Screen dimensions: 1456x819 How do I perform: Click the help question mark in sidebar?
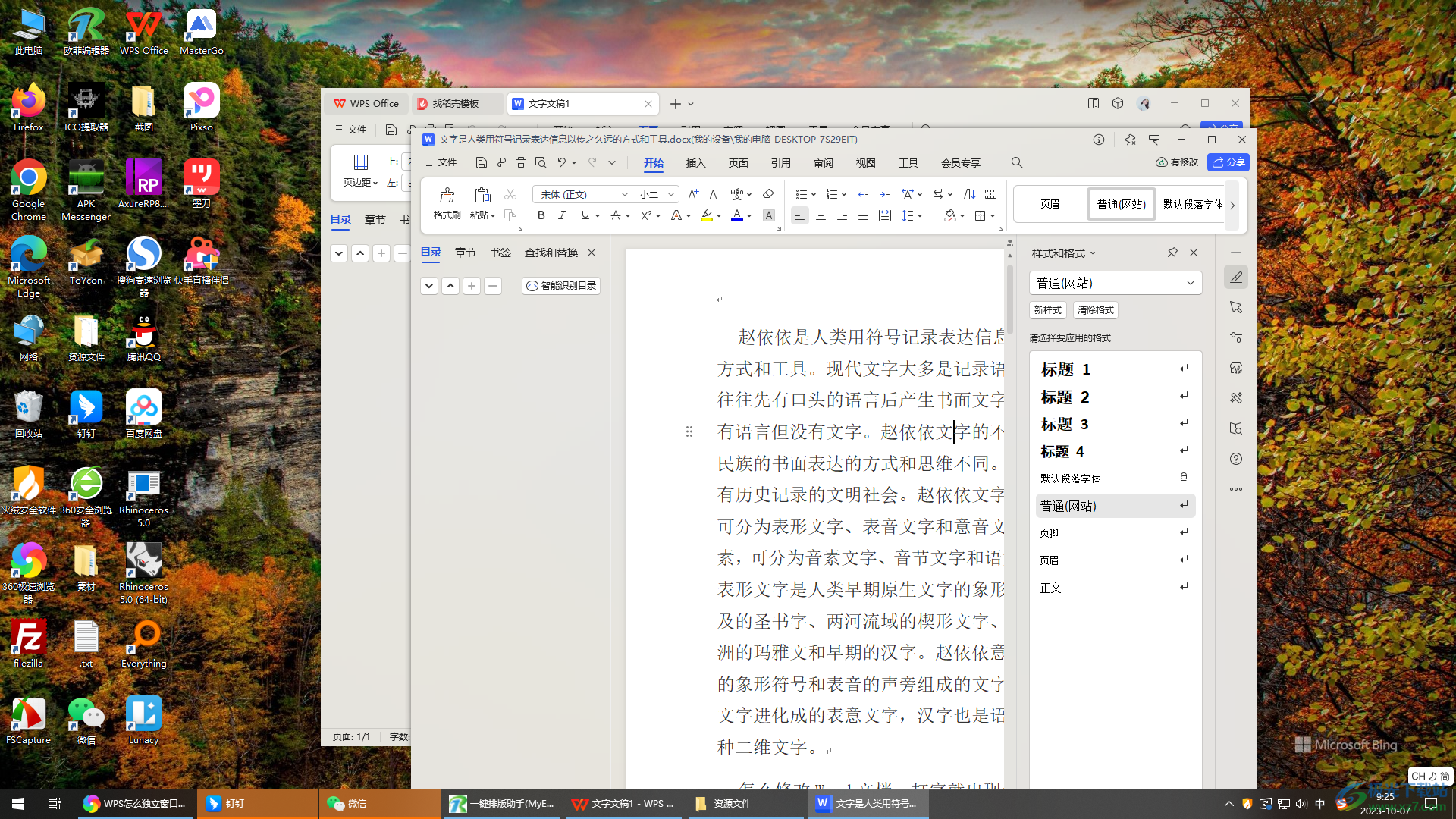pos(1236,459)
